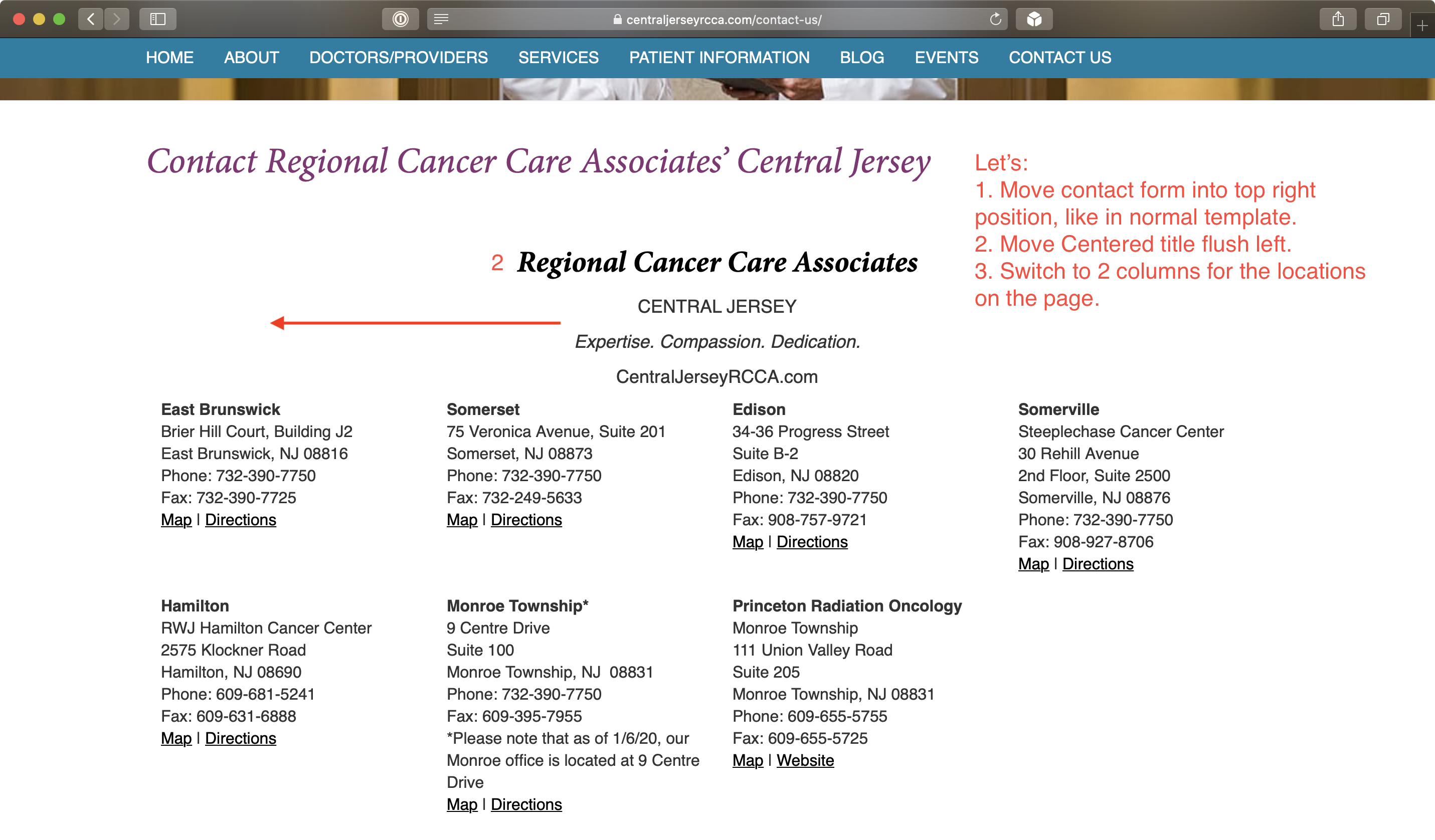Open Somerville Map link
The image size is (1435, 840).
click(1033, 564)
